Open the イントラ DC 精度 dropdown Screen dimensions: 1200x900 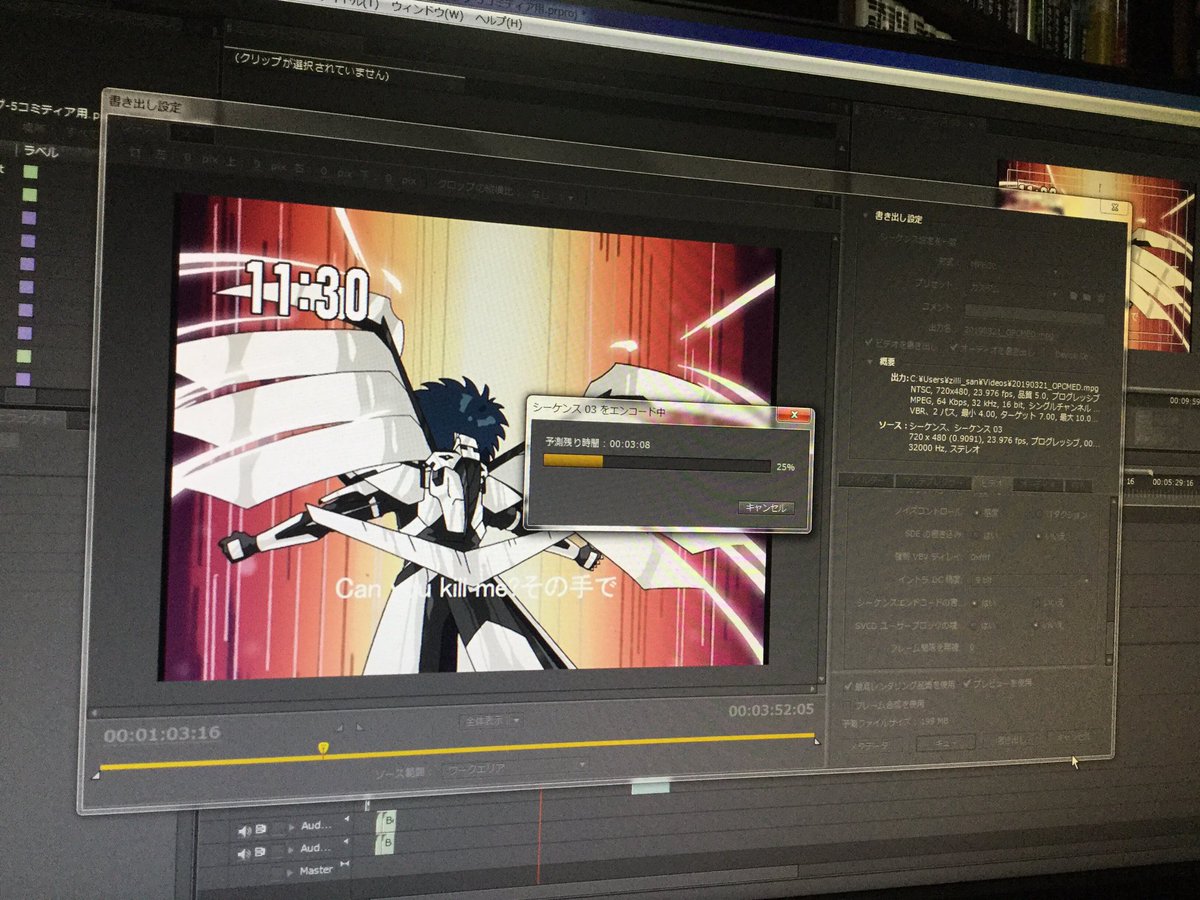coord(1031,580)
